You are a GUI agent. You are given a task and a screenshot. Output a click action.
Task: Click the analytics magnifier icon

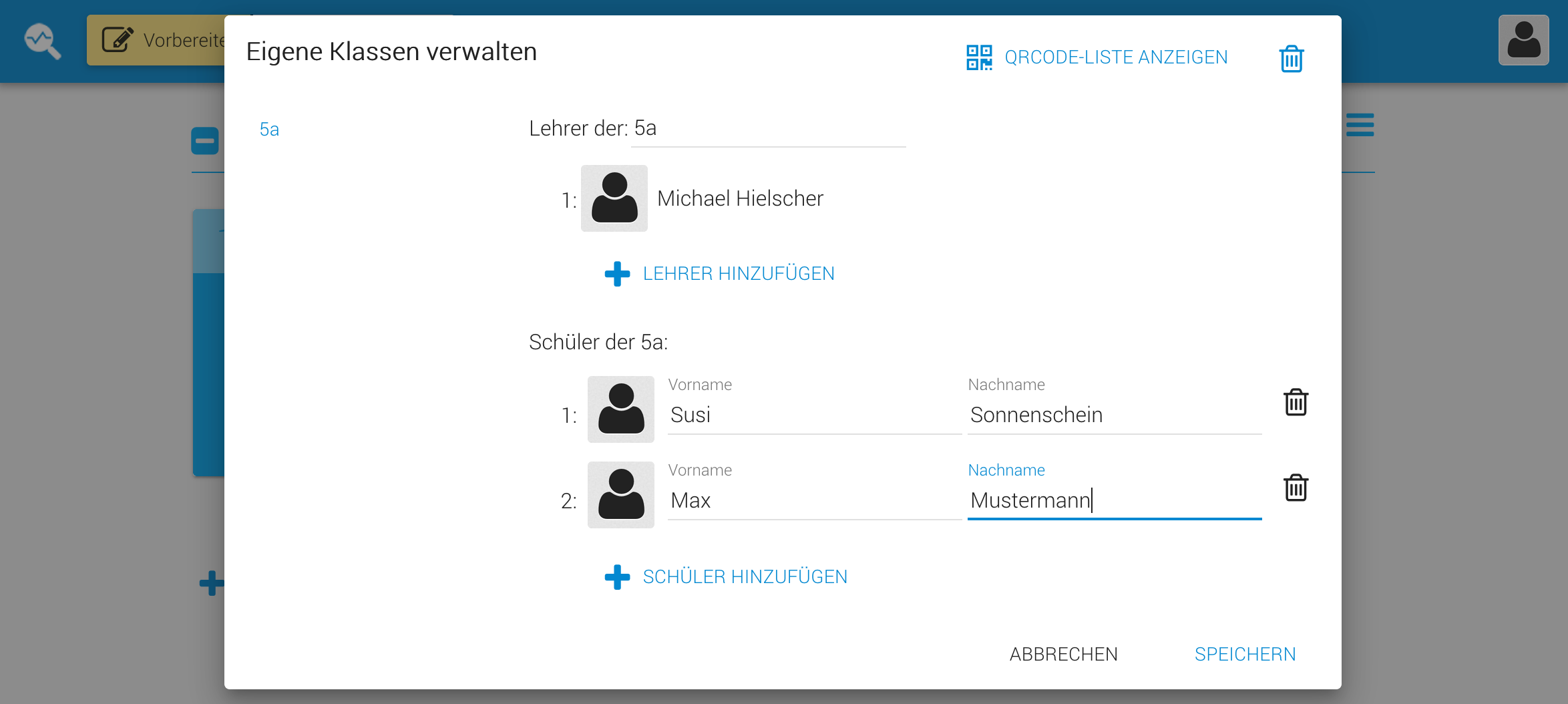(43, 41)
